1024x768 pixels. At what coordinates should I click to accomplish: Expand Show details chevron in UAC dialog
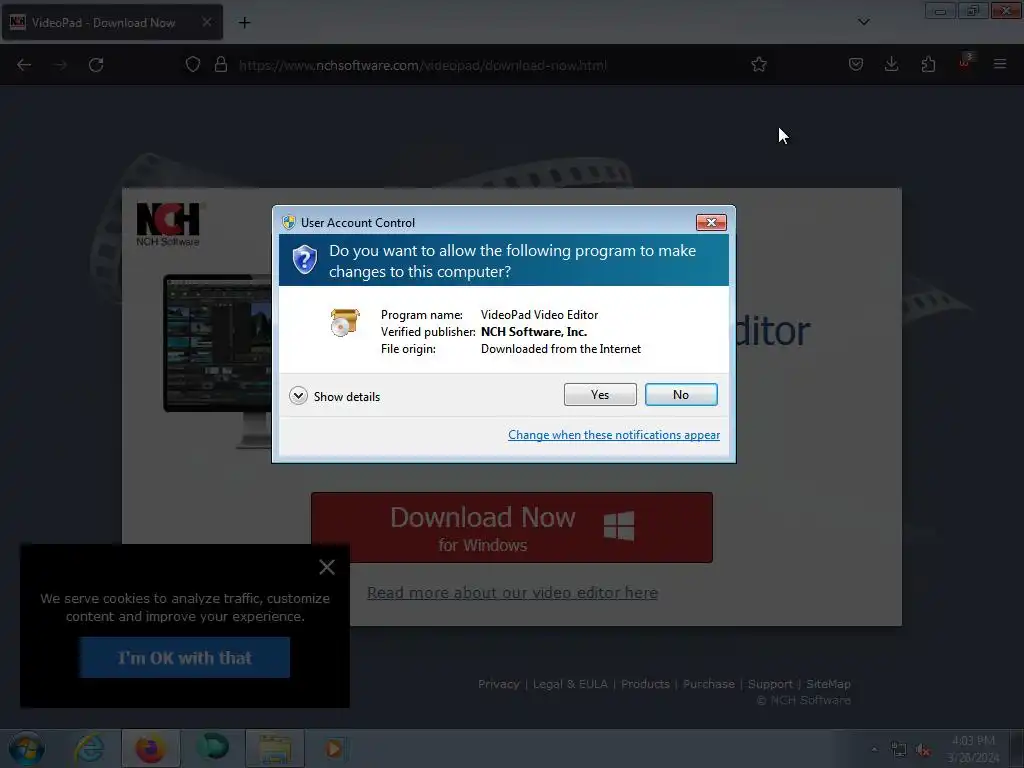[x=298, y=396]
